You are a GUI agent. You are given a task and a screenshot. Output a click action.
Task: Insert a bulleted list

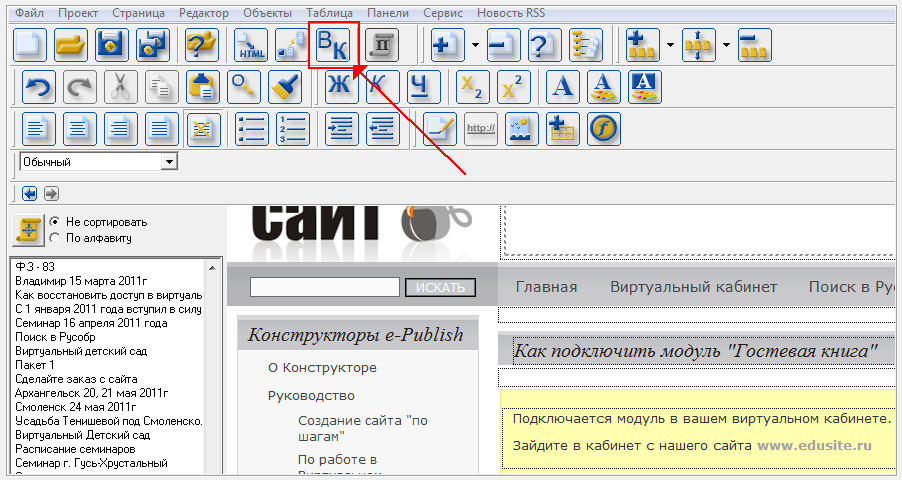click(252, 129)
